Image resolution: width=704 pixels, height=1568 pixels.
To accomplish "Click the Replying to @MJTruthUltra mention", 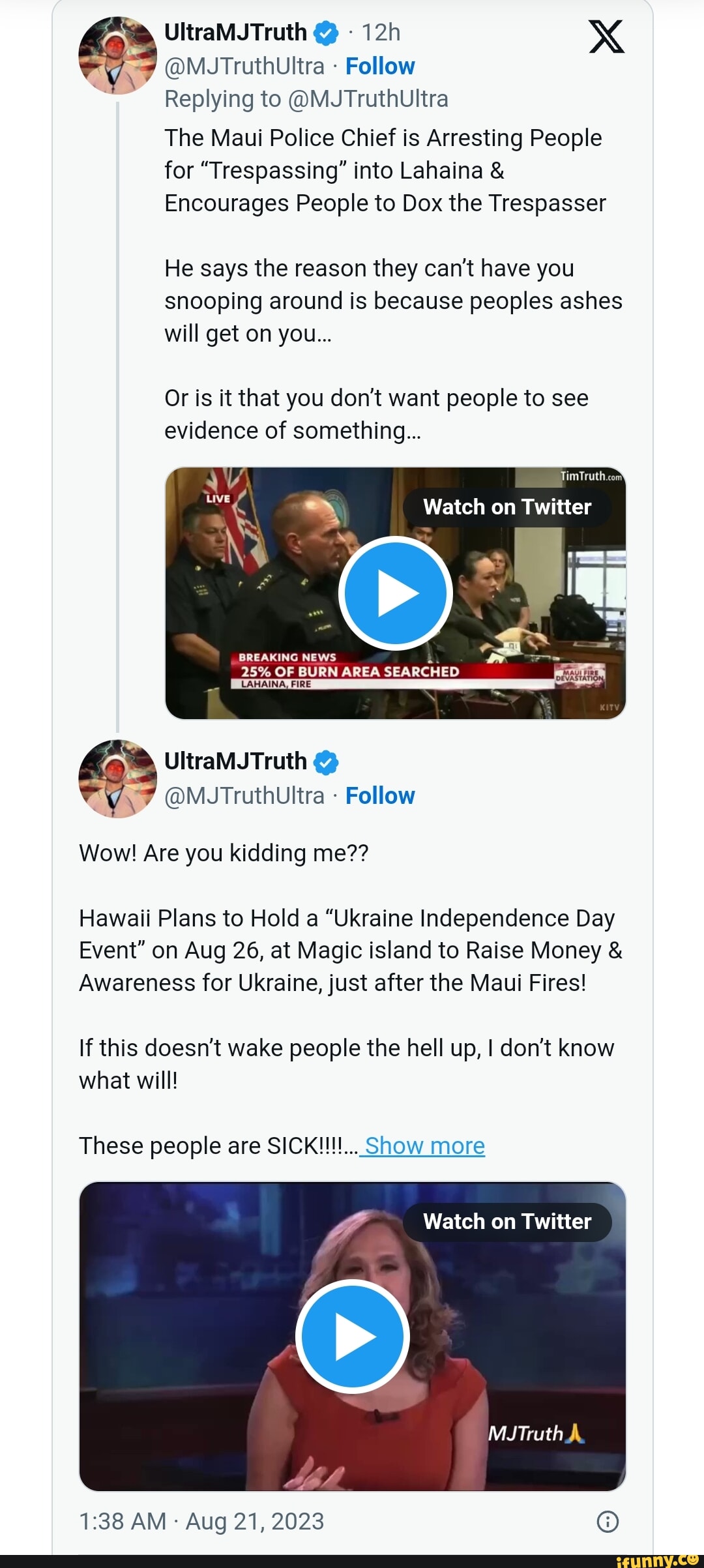I will pos(367,99).
